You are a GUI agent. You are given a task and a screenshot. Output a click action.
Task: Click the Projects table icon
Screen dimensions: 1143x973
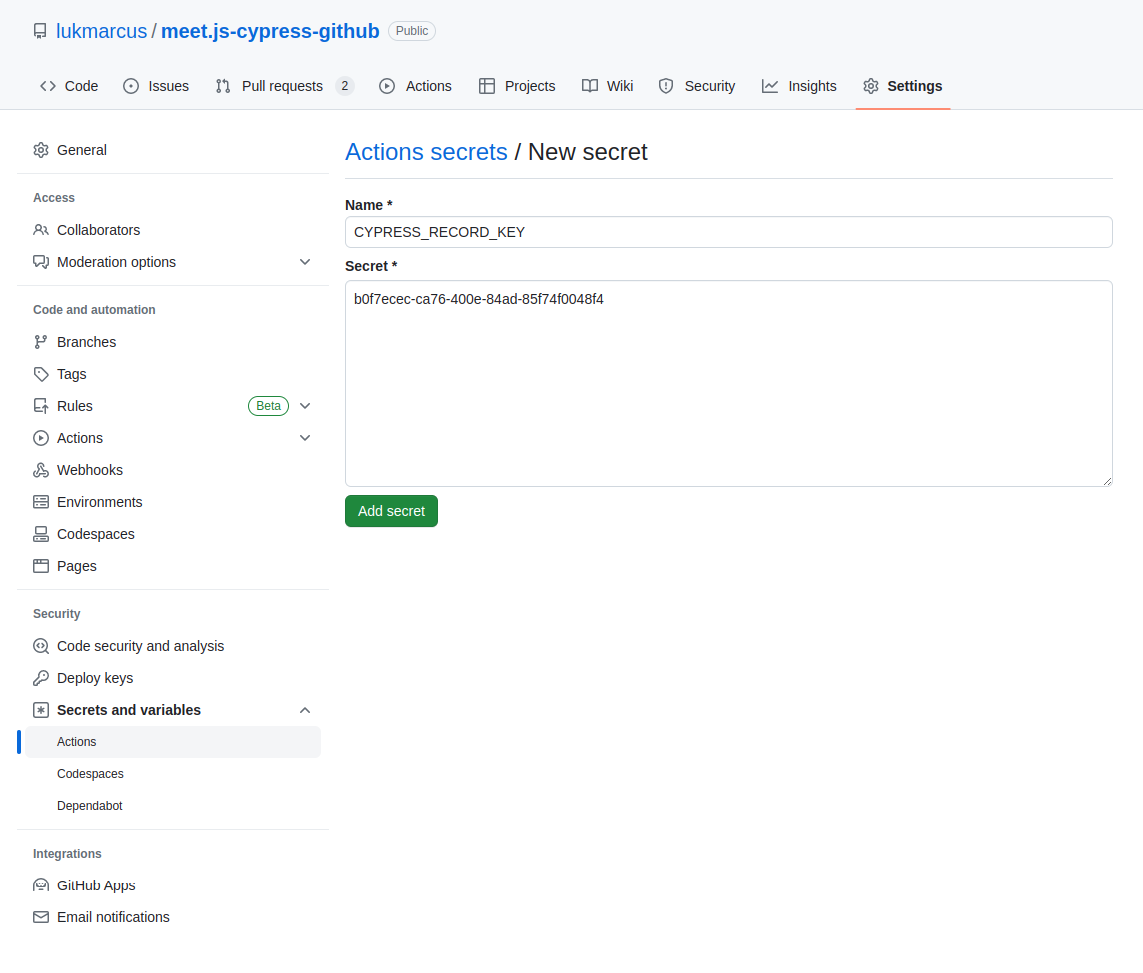coord(487,86)
